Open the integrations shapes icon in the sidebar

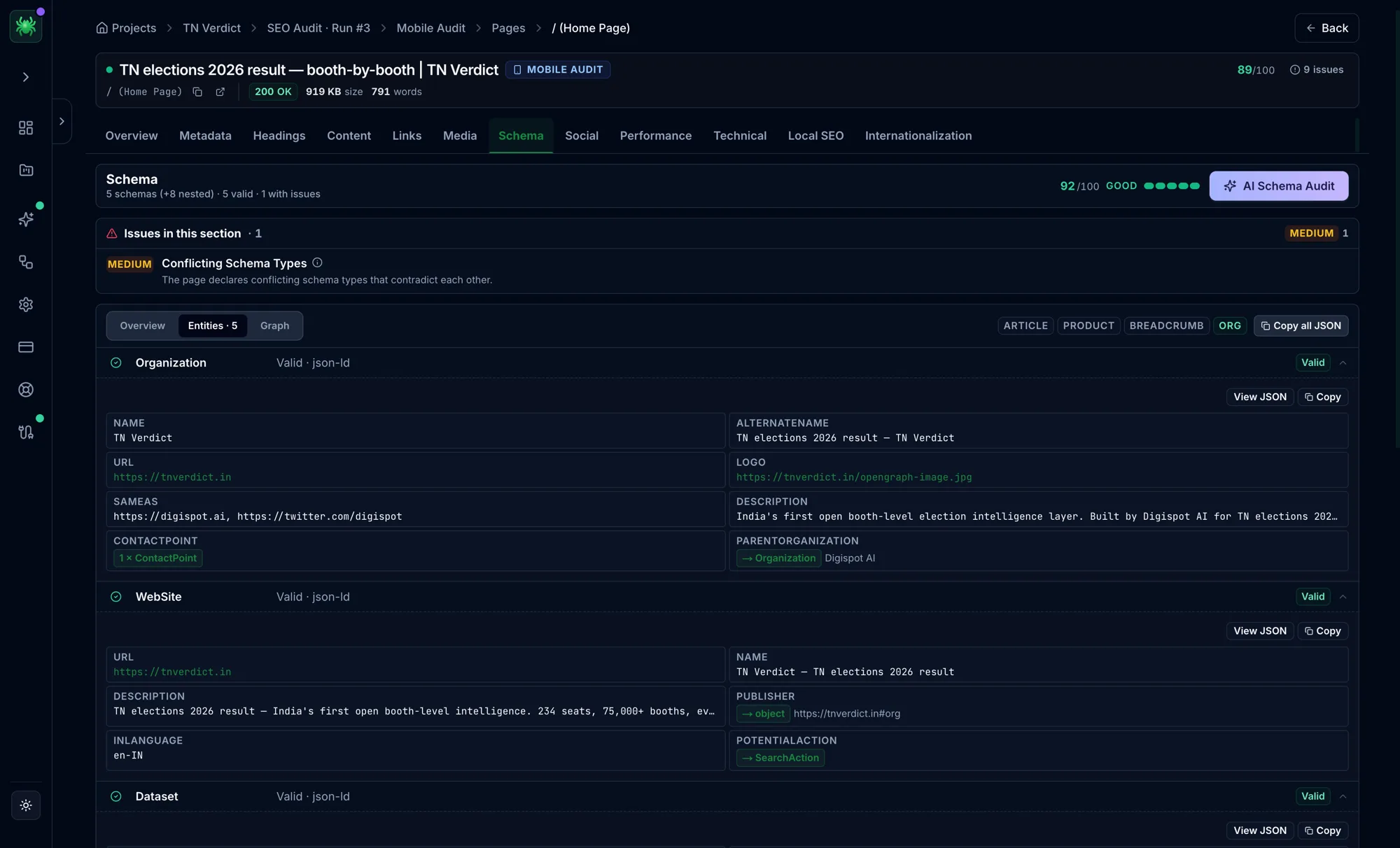pos(26,262)
